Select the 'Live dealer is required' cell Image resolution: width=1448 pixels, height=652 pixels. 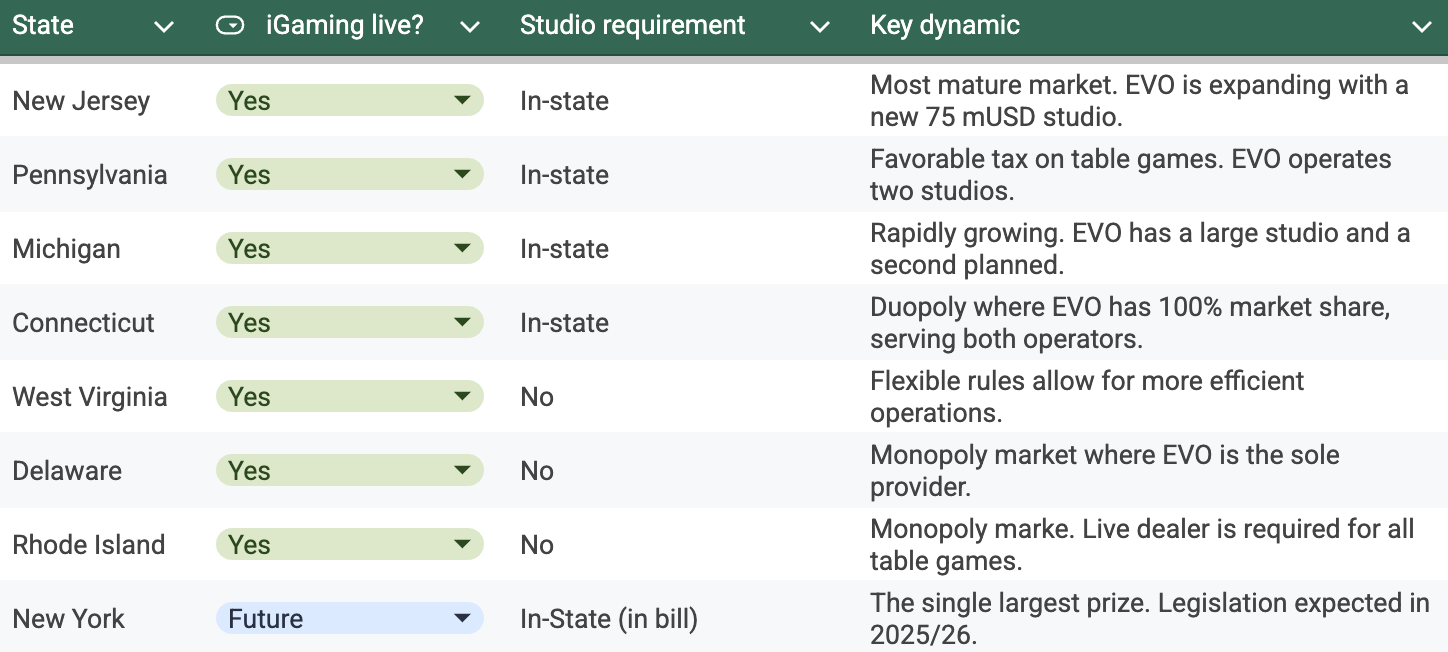(x=1153, y=545)
